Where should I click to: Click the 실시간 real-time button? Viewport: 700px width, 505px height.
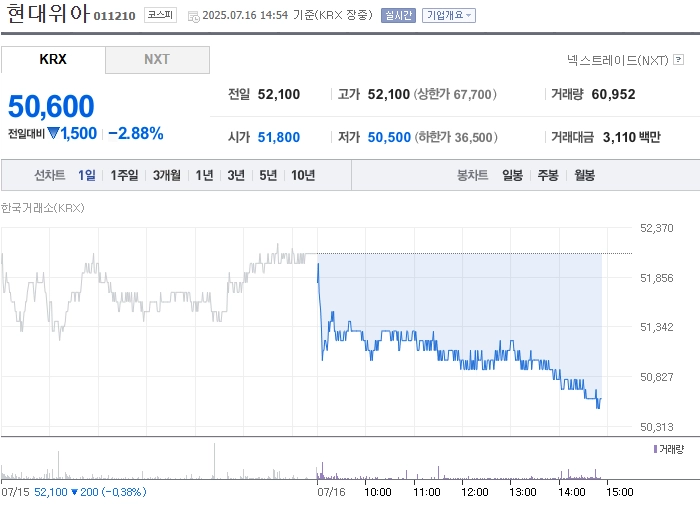pos(398,16)
